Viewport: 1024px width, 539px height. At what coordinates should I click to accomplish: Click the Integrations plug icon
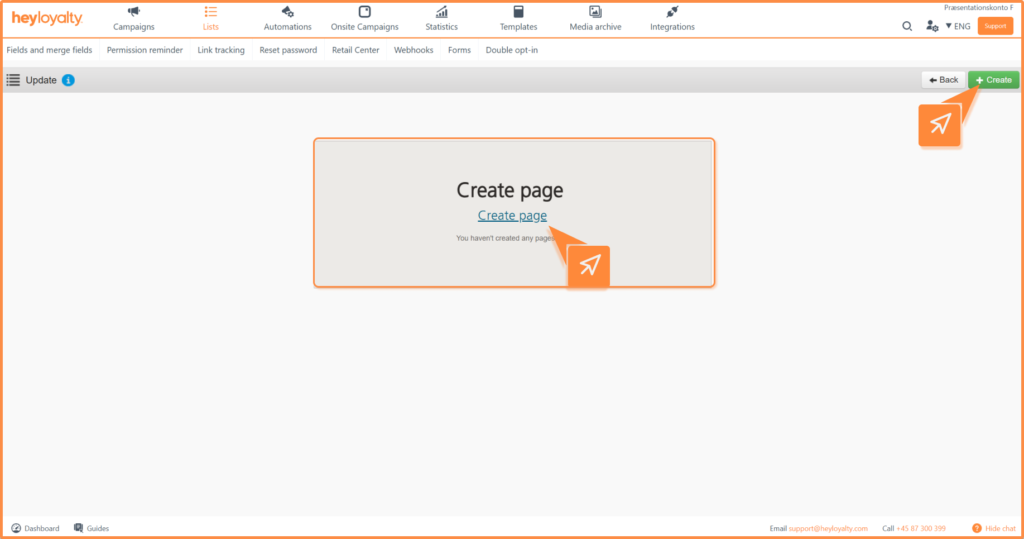[x=672, y=12]
